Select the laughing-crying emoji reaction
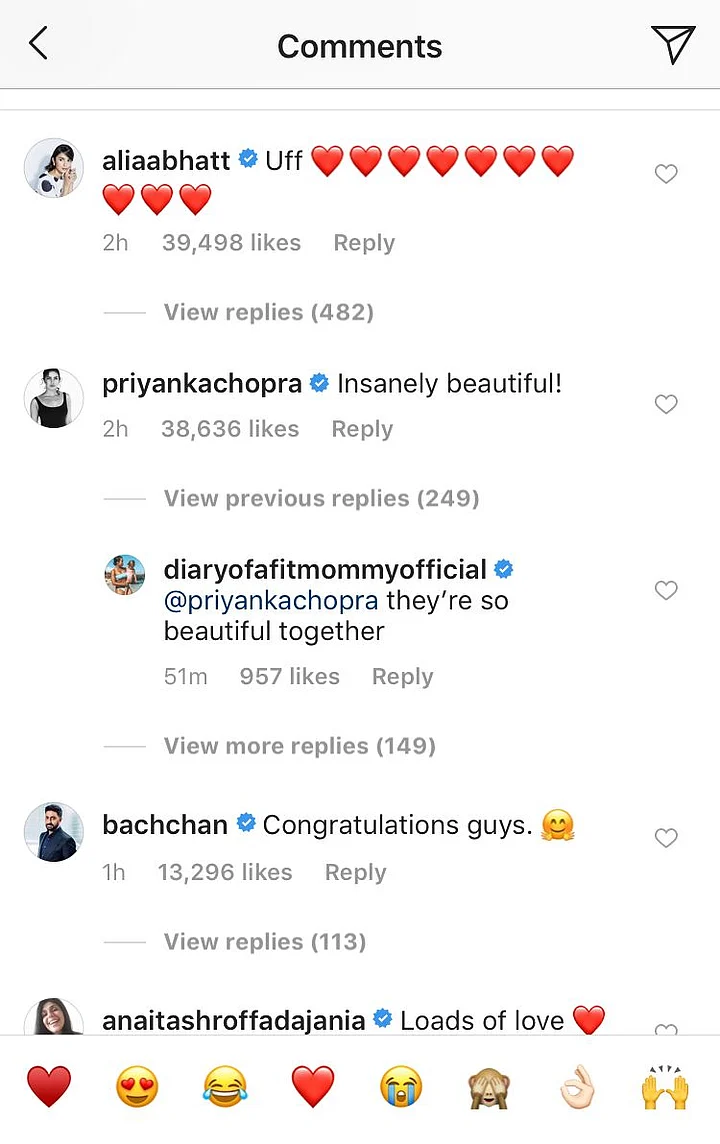Screen dimensions: 720x1144 (x=225, y=1087)
